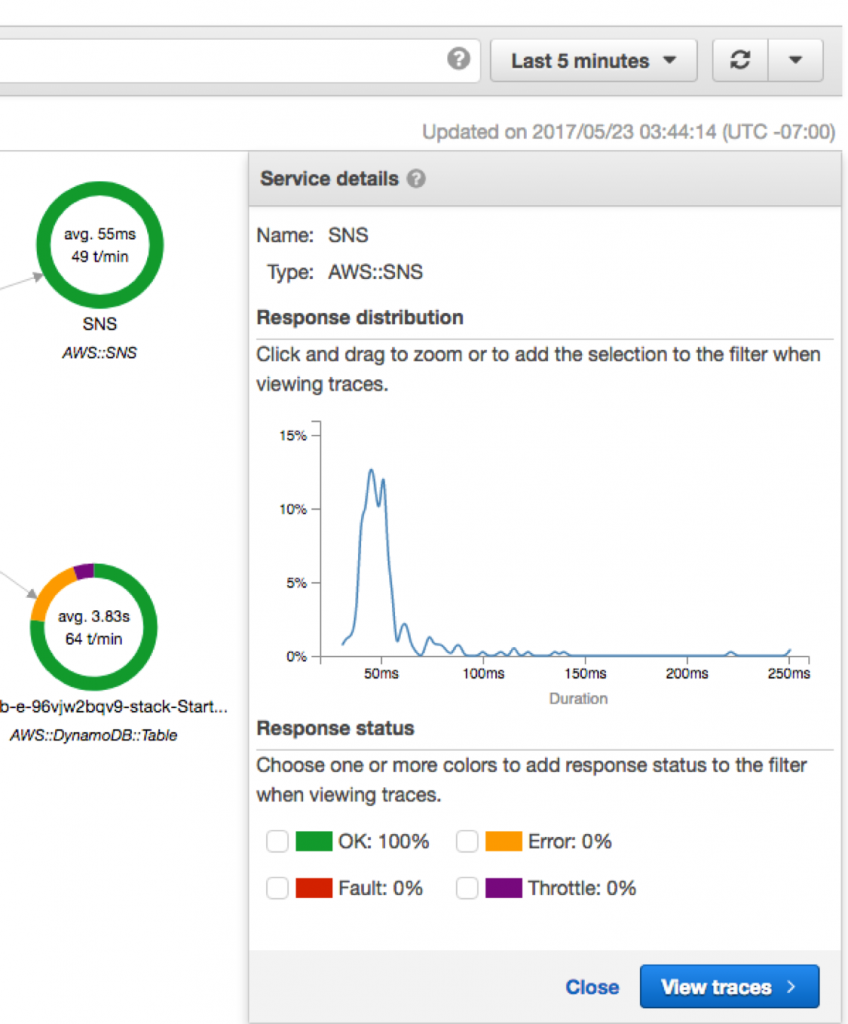
Task: Click the "100ms" axis label on chart
Action: click(483, 673)
